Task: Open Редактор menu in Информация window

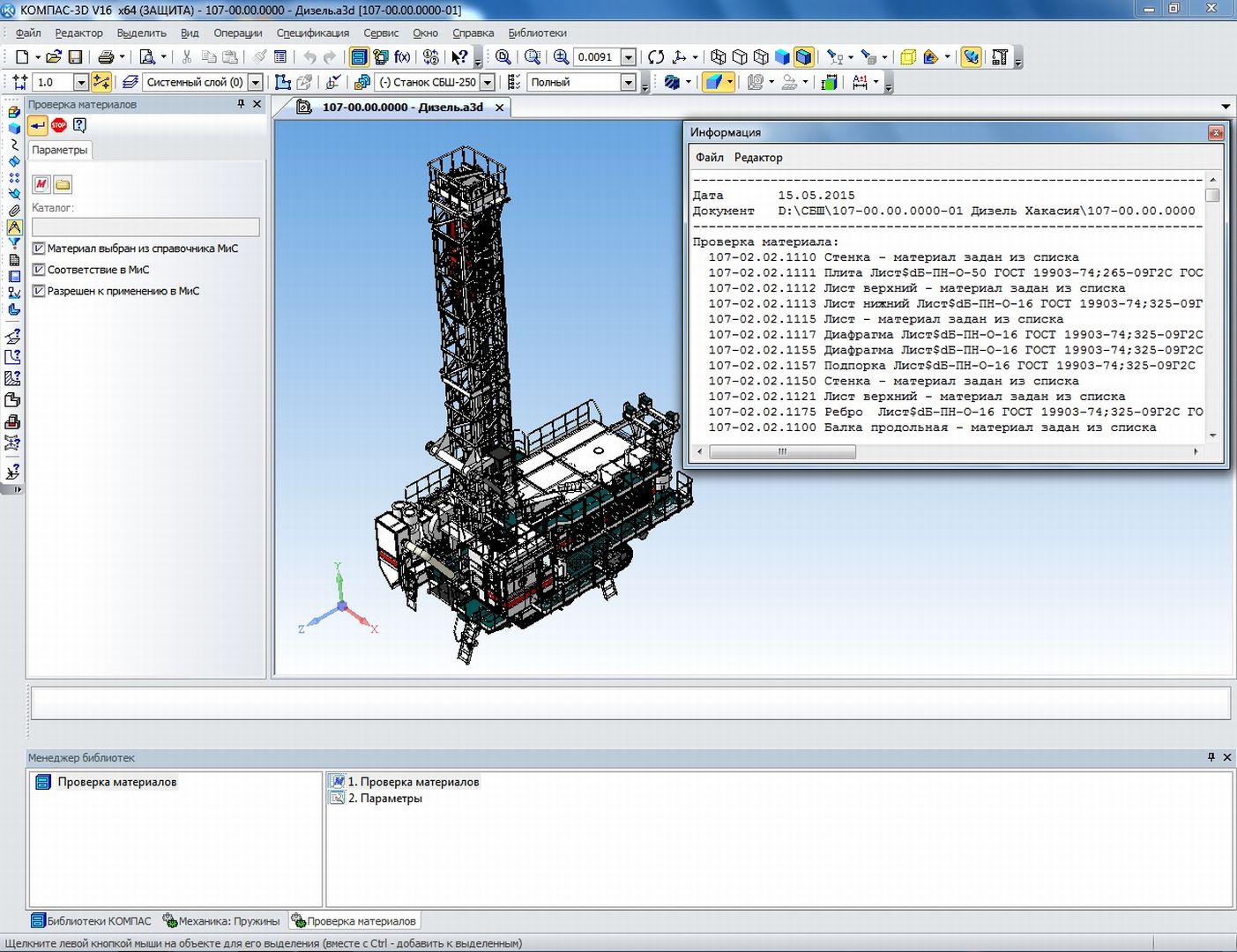Action: point(757,158)
